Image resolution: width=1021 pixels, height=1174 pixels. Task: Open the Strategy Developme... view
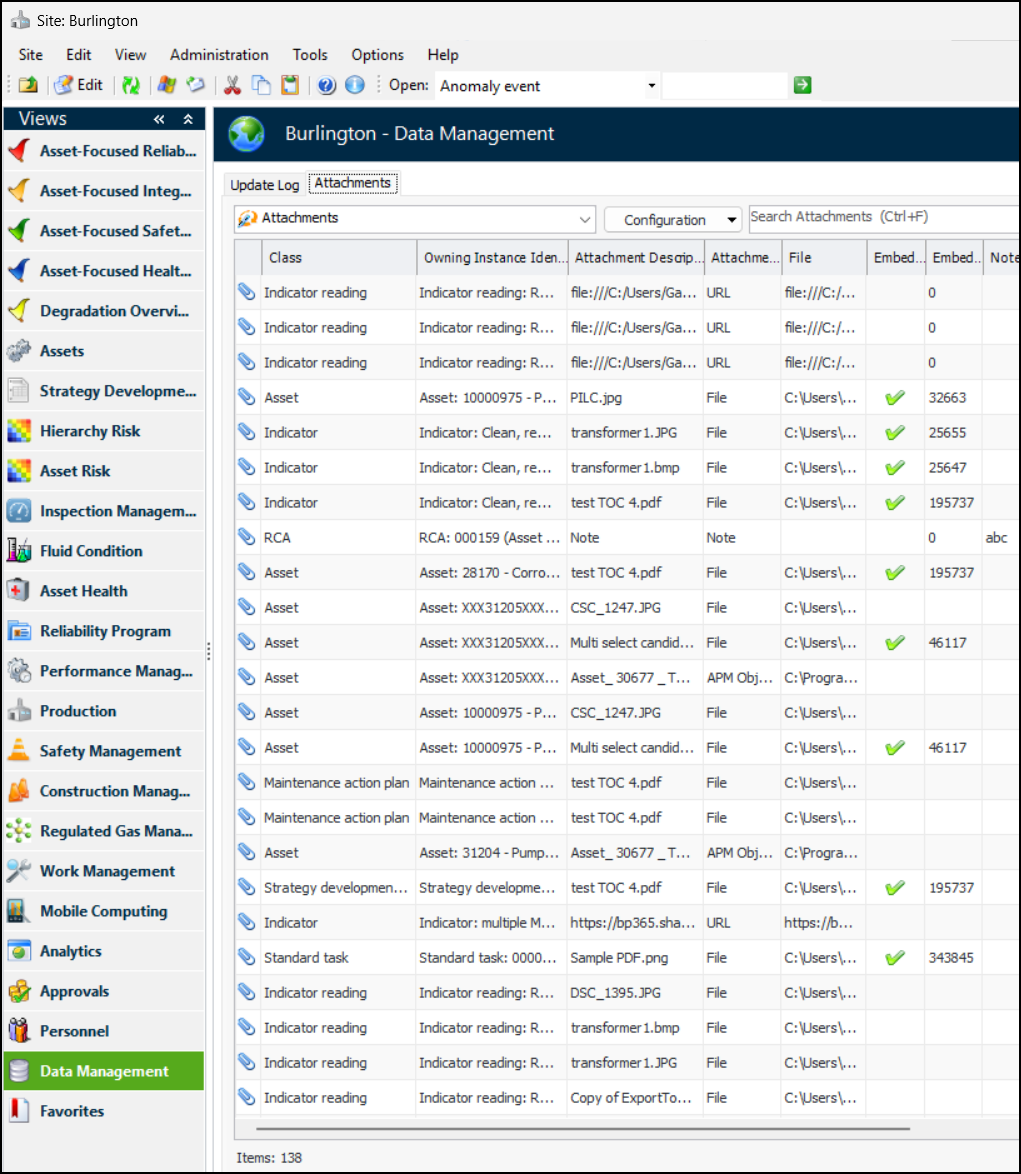[103, 391]
